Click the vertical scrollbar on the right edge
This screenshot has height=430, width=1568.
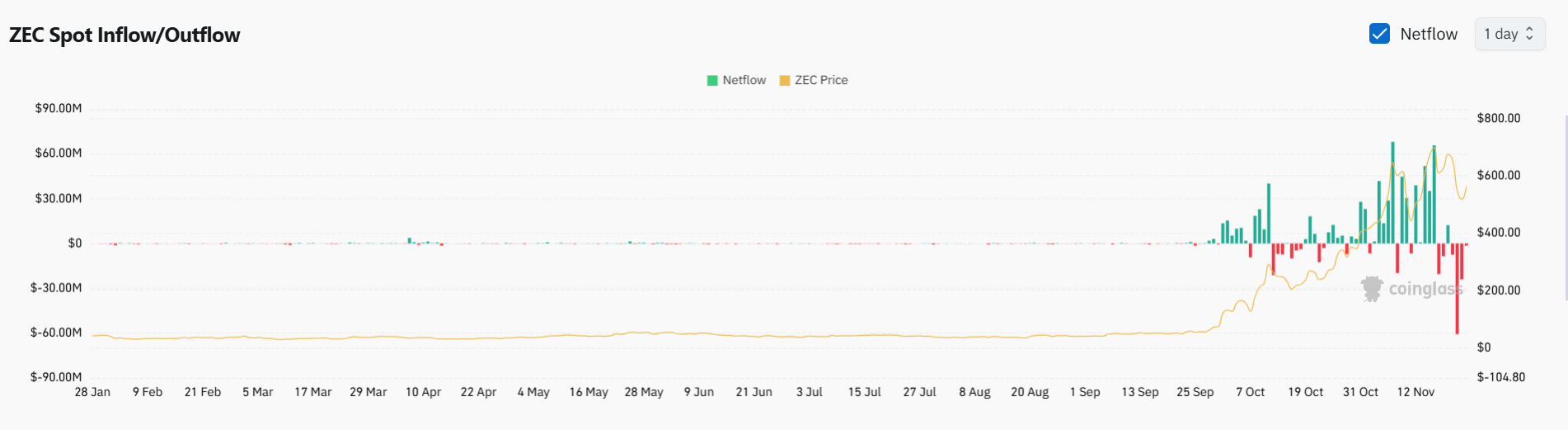coord(1565,206)
